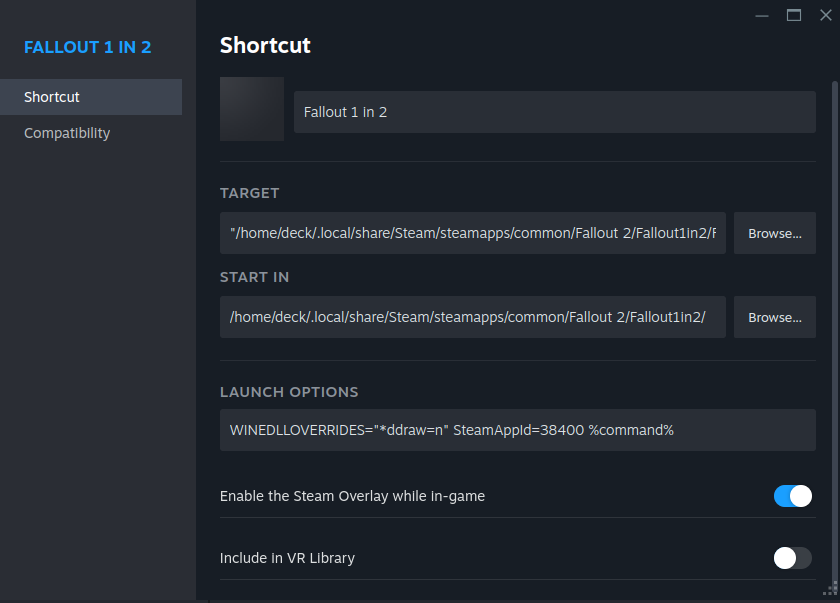Browse for the Start In folder
The image size is (840, 603).
775,317
